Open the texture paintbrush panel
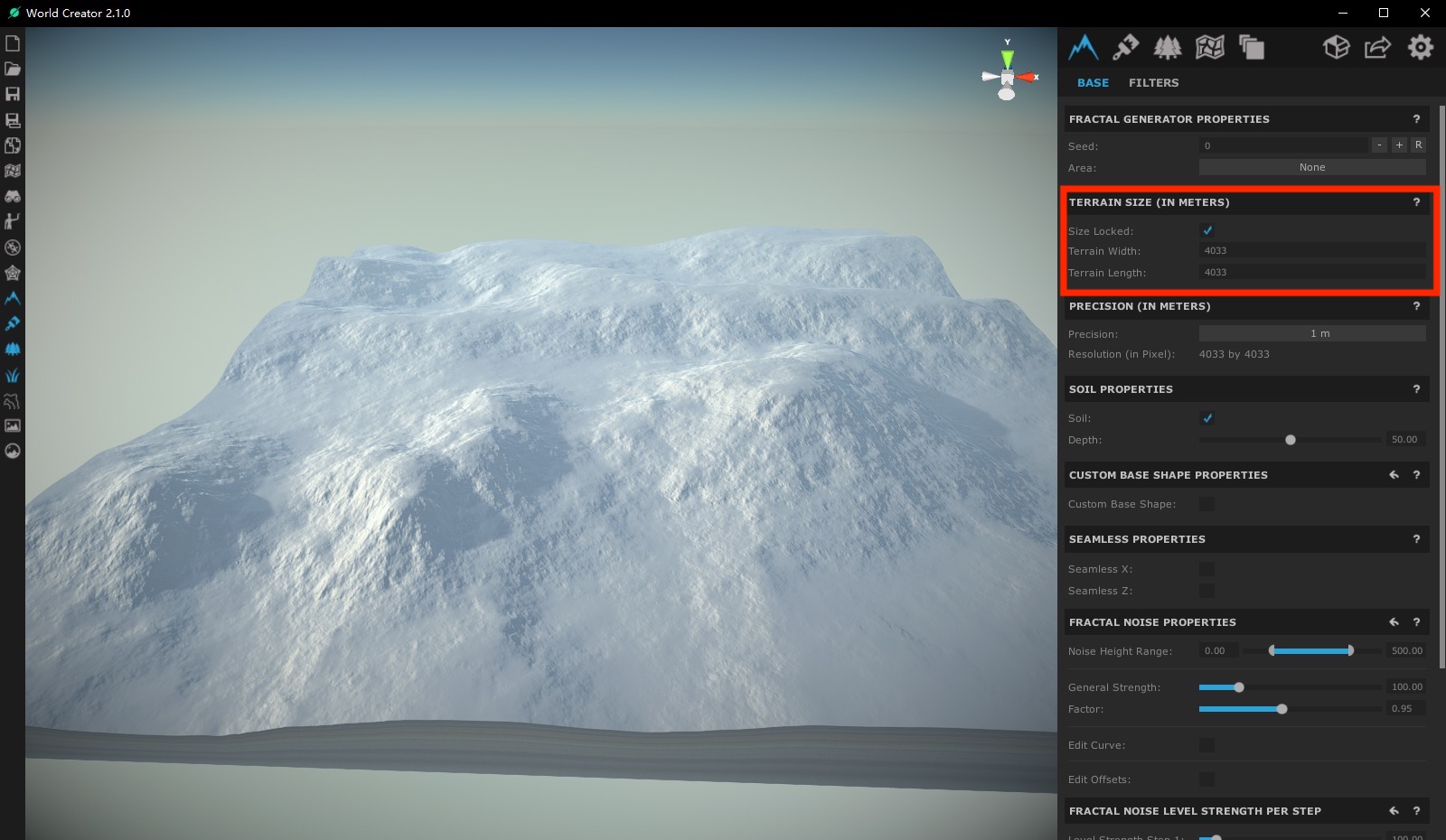Image resolution: width=1446 pixels, height=840 pixels. (1125, 47)
